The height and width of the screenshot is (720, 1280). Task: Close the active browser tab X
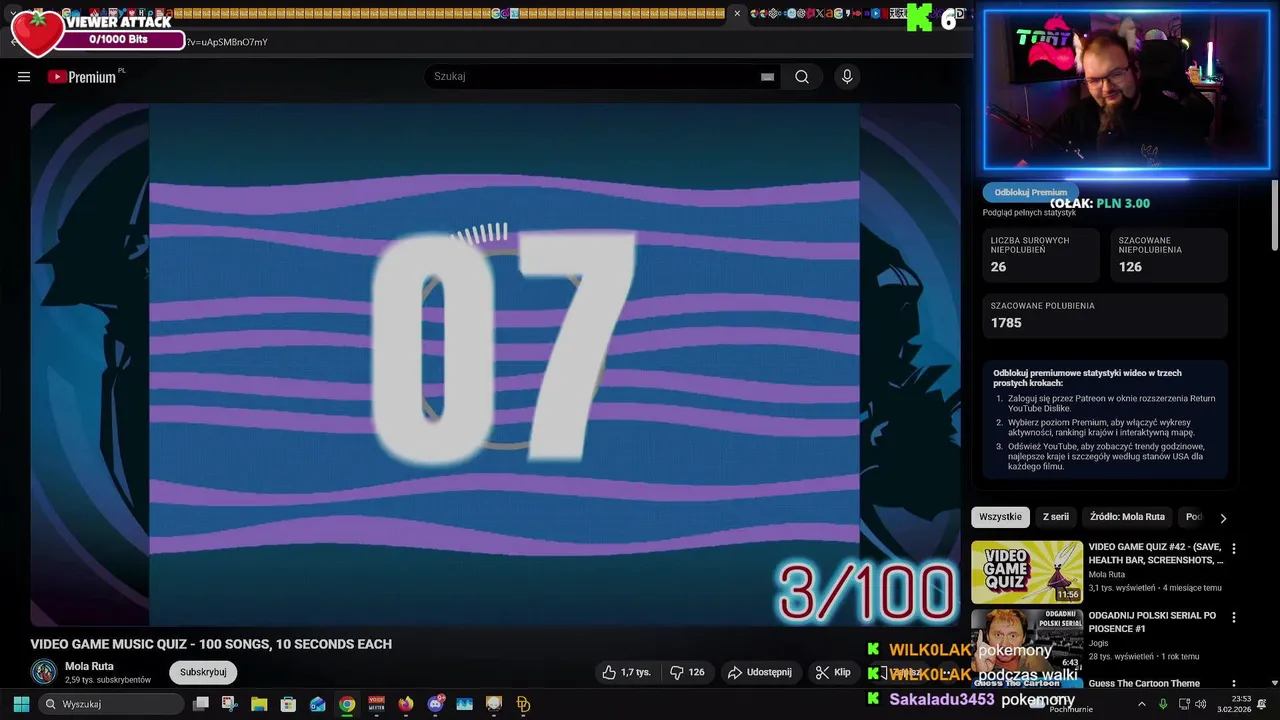(x=737, y=13)
